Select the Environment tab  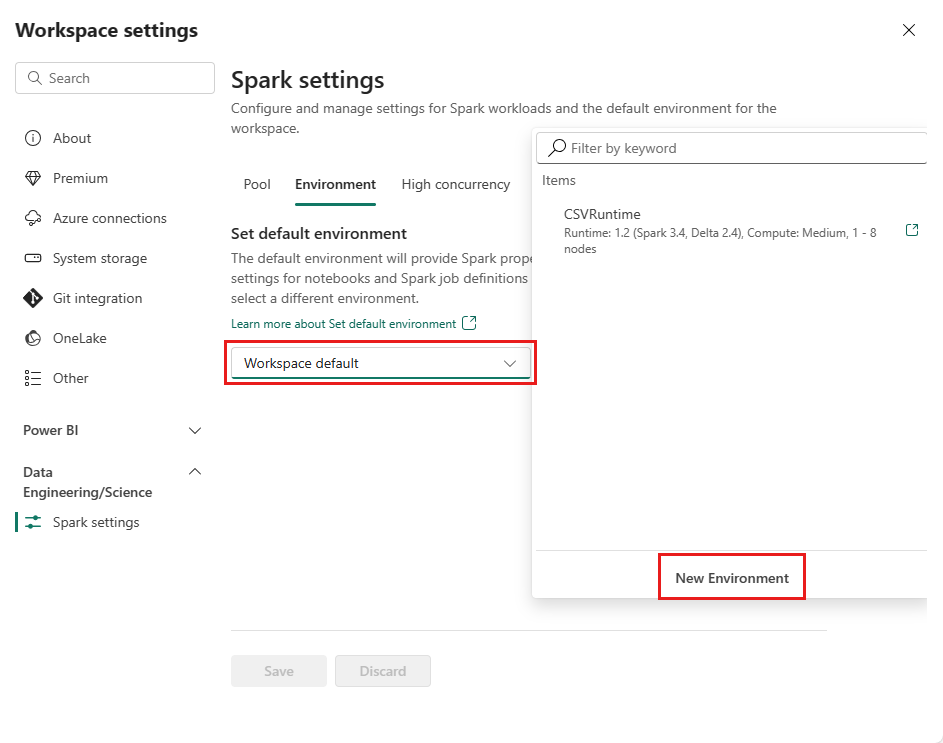(x=335, y=185)
